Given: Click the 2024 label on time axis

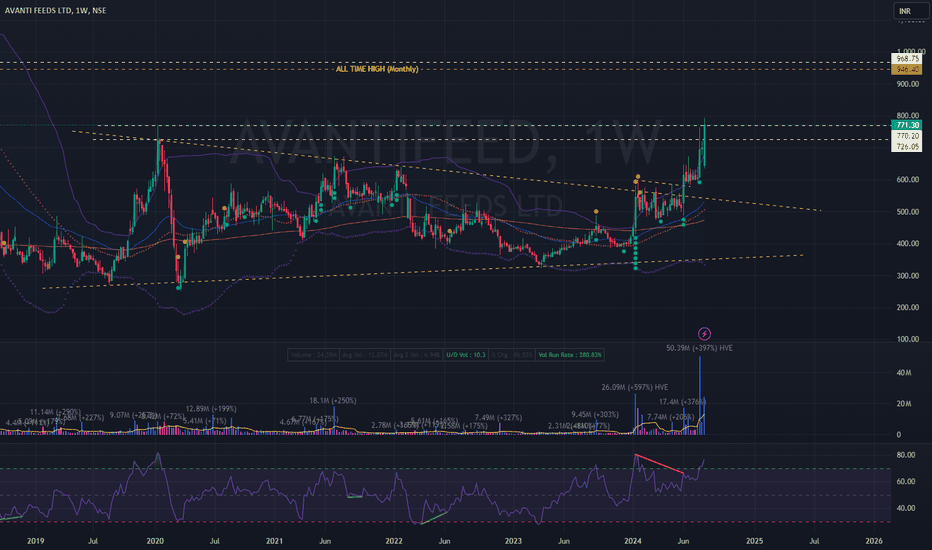Looking at the screenshot, I should [632, 541].
